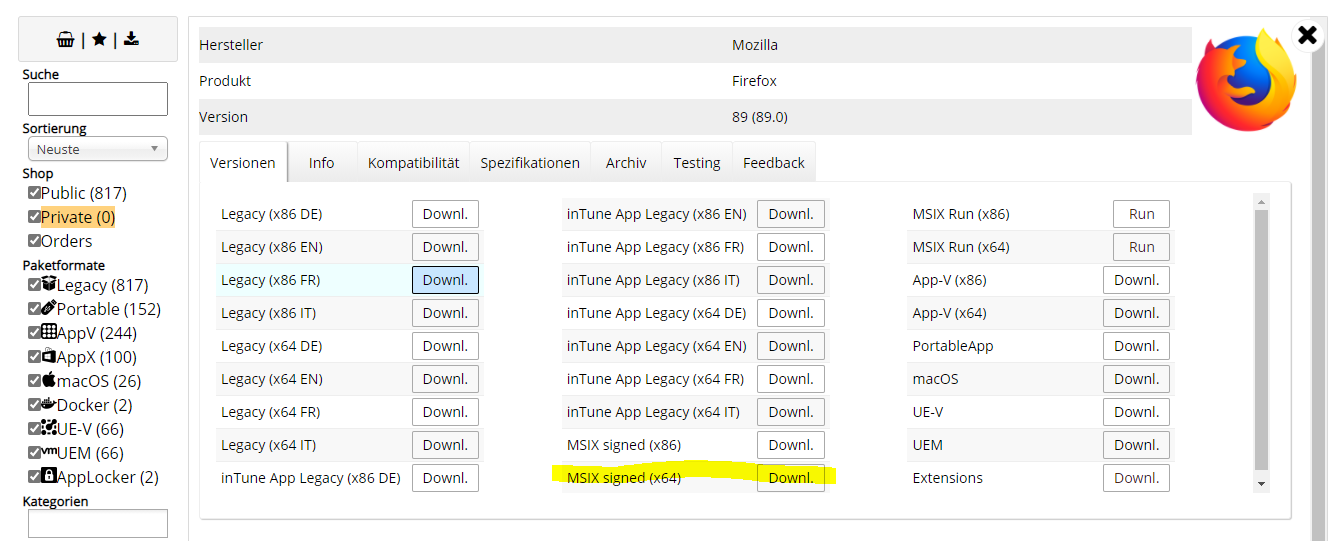Viewport: 1343px width, 541px height.
Task: Download Legacy (x86 FR) package
Action: pos(445,280)
